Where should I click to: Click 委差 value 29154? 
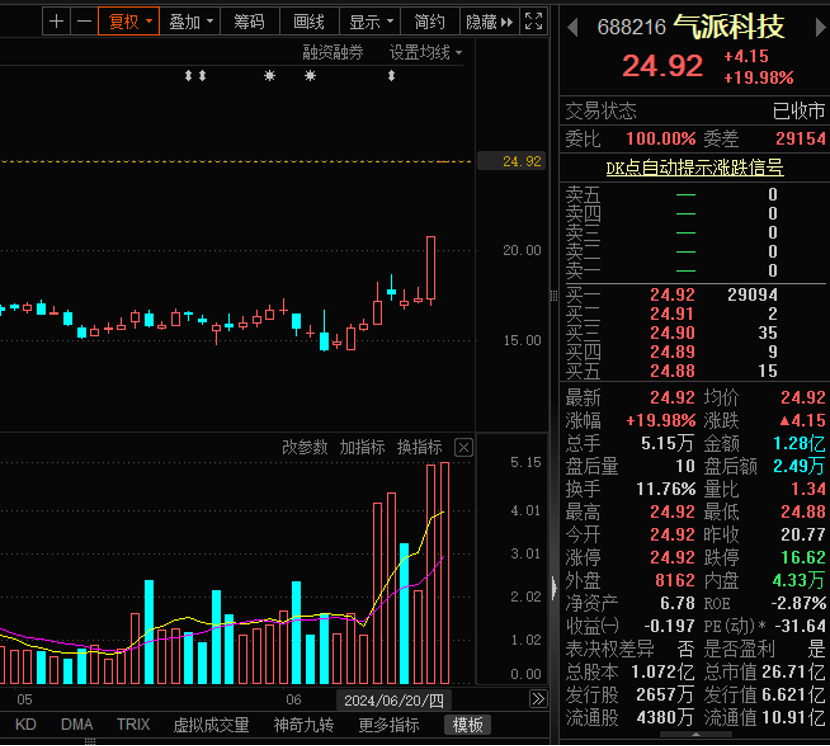(800, 139)
